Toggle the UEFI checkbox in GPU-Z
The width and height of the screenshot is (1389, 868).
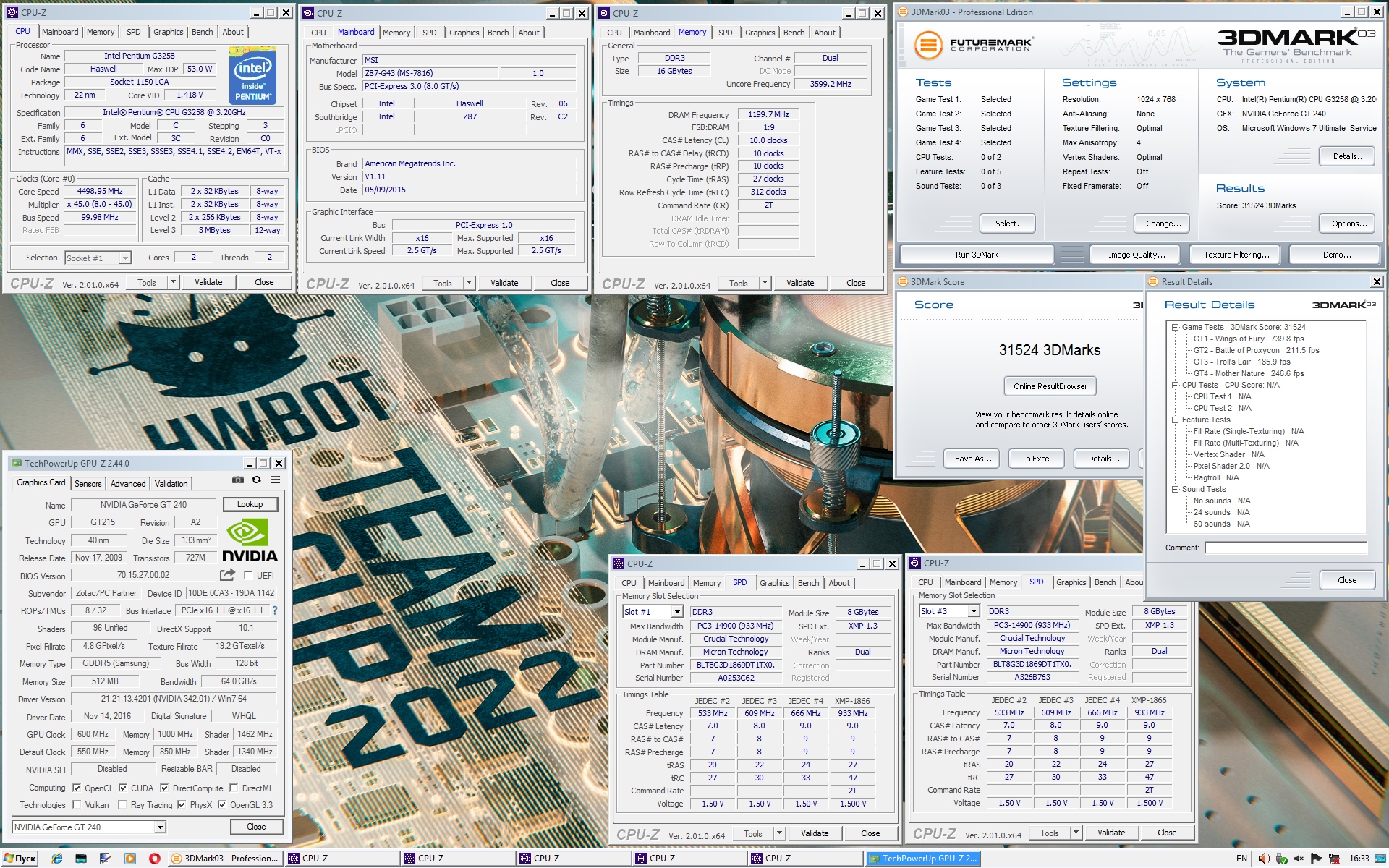click(248, 575)
